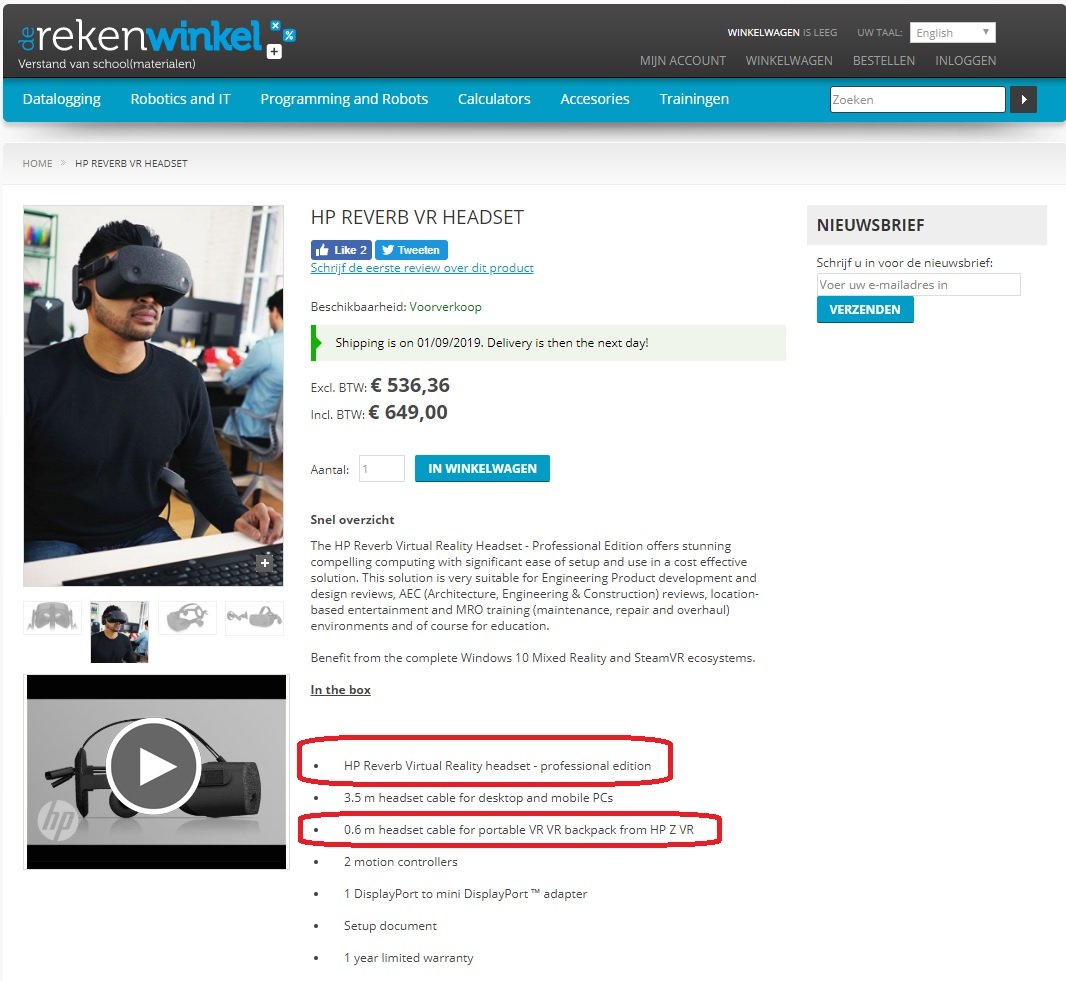
Task: Click 'Schrijf de eerste review' link
Action: (422, 268)
